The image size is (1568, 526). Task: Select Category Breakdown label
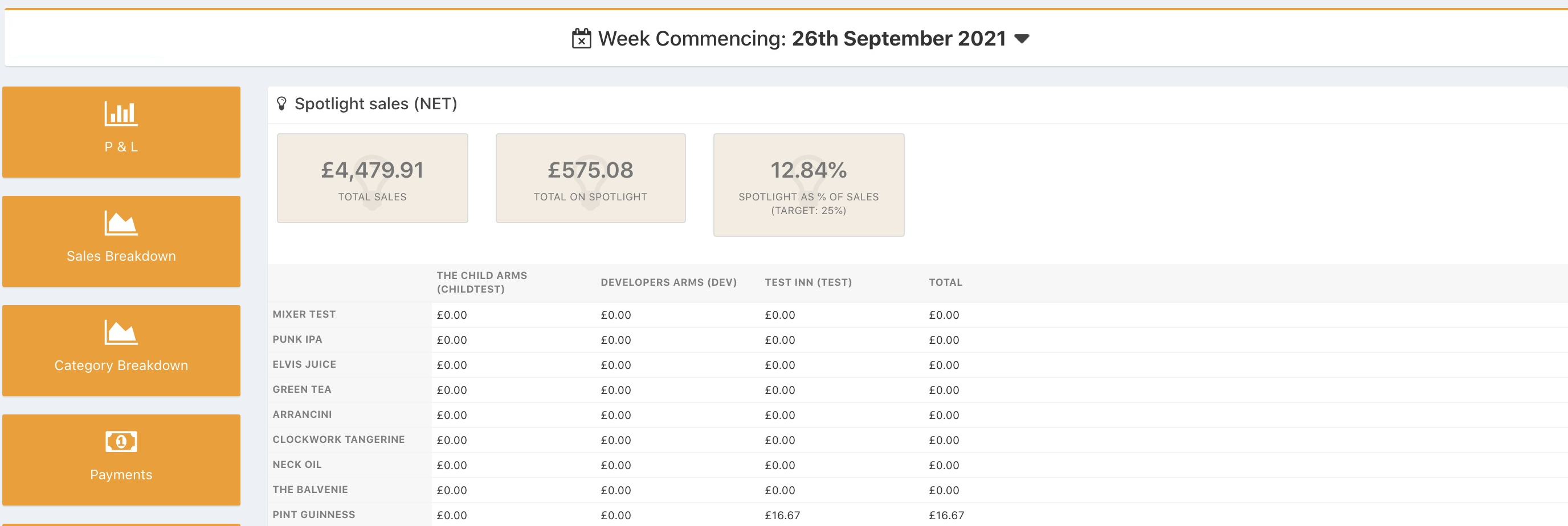[x=121, y=365]
